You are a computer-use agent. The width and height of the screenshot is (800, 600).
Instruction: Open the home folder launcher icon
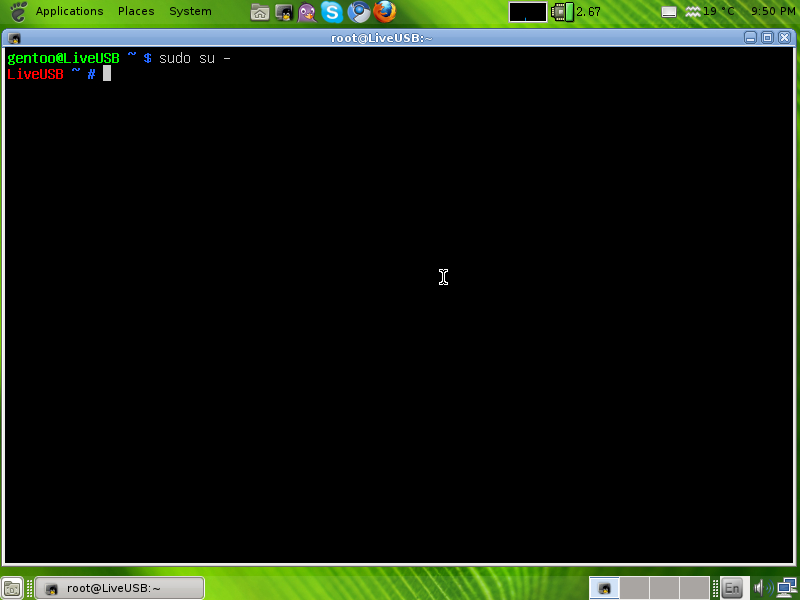pos(259,12)
